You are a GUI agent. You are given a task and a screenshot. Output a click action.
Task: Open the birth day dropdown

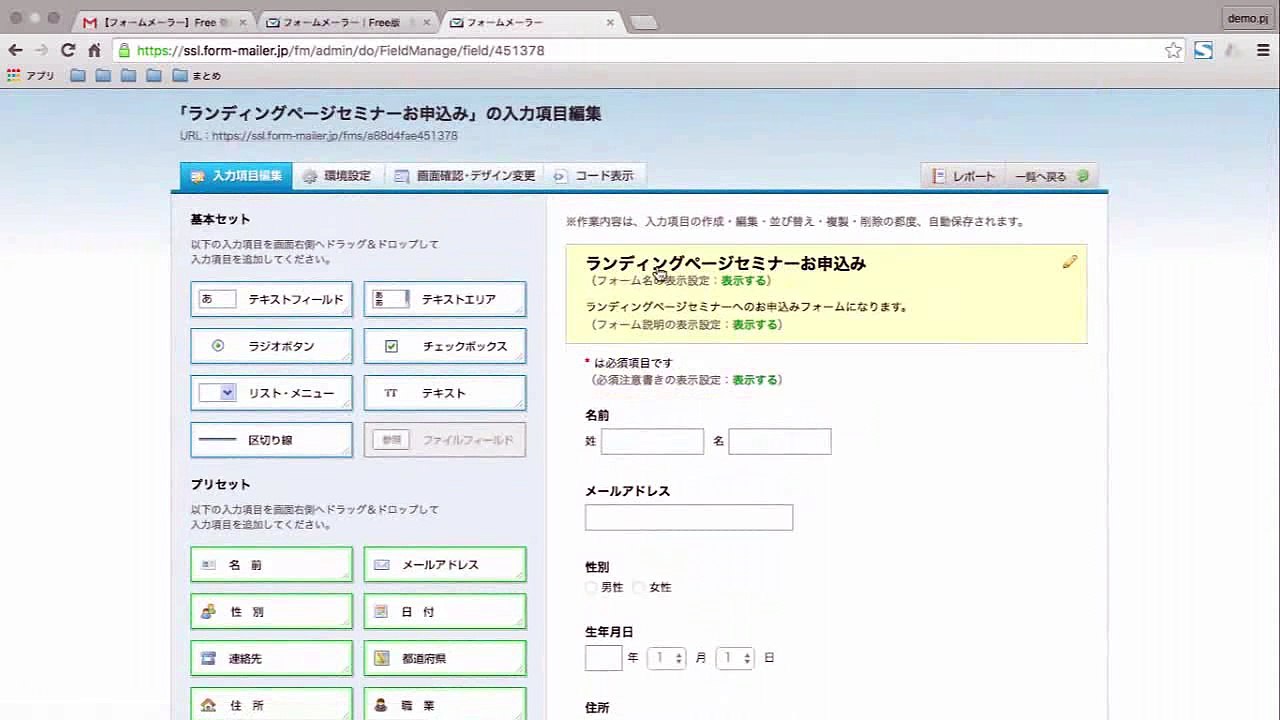tap(735, 658)
